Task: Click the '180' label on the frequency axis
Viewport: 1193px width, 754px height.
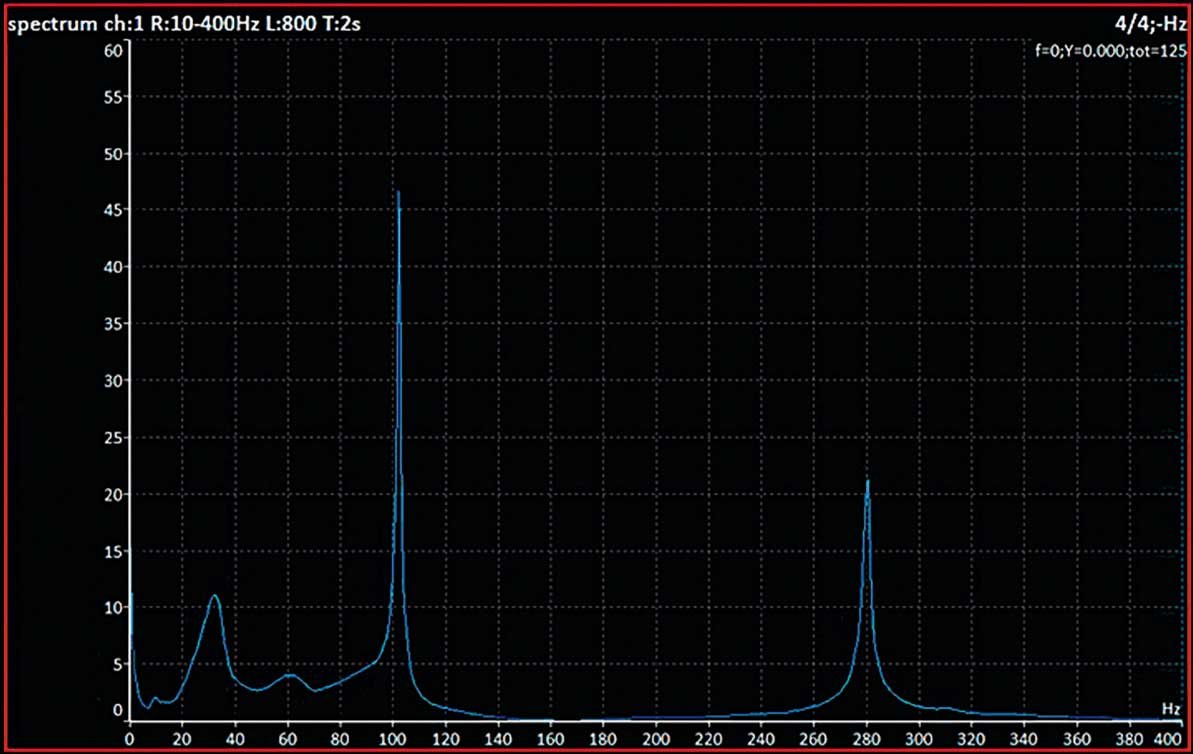Action: (x=603, y=739)
